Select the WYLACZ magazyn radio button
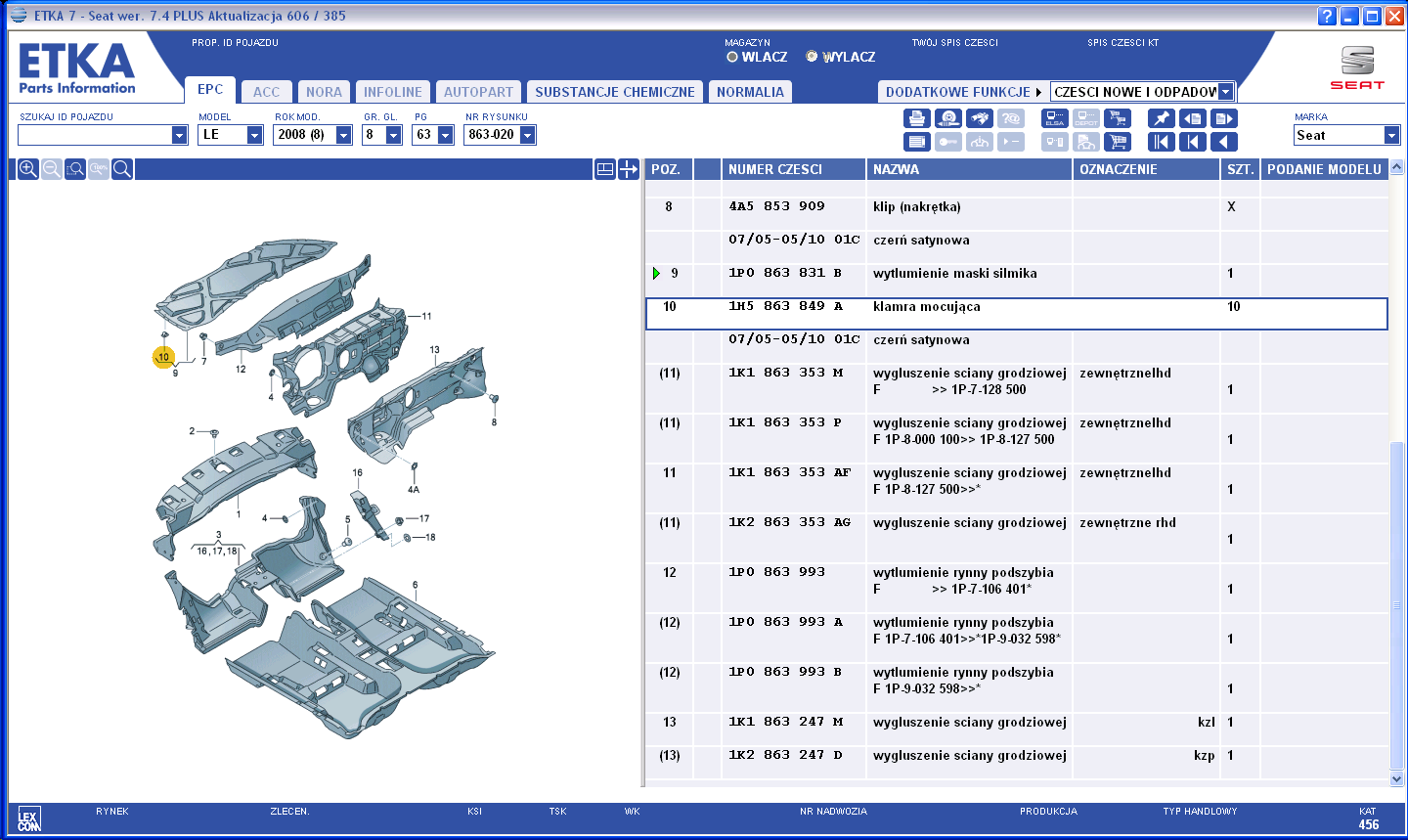Viewport: 1408px width, 840px height. click(x=812, y=57)
